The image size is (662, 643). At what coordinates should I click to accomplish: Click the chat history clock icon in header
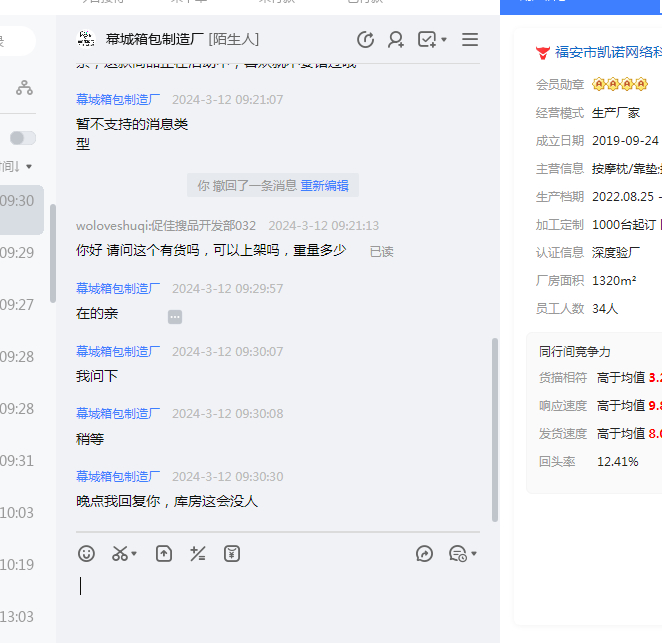(366, 40)
